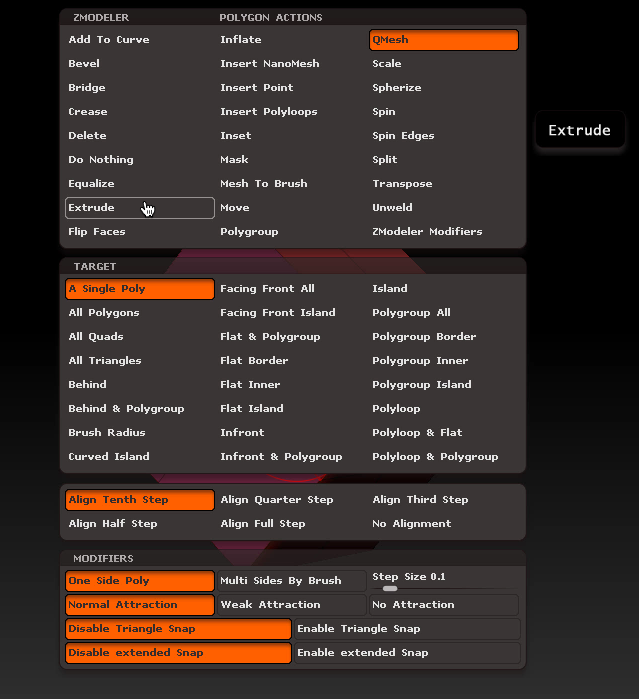Switch to Align Half Step
This screenshot has width=639, height=699.
coord(140,524)
